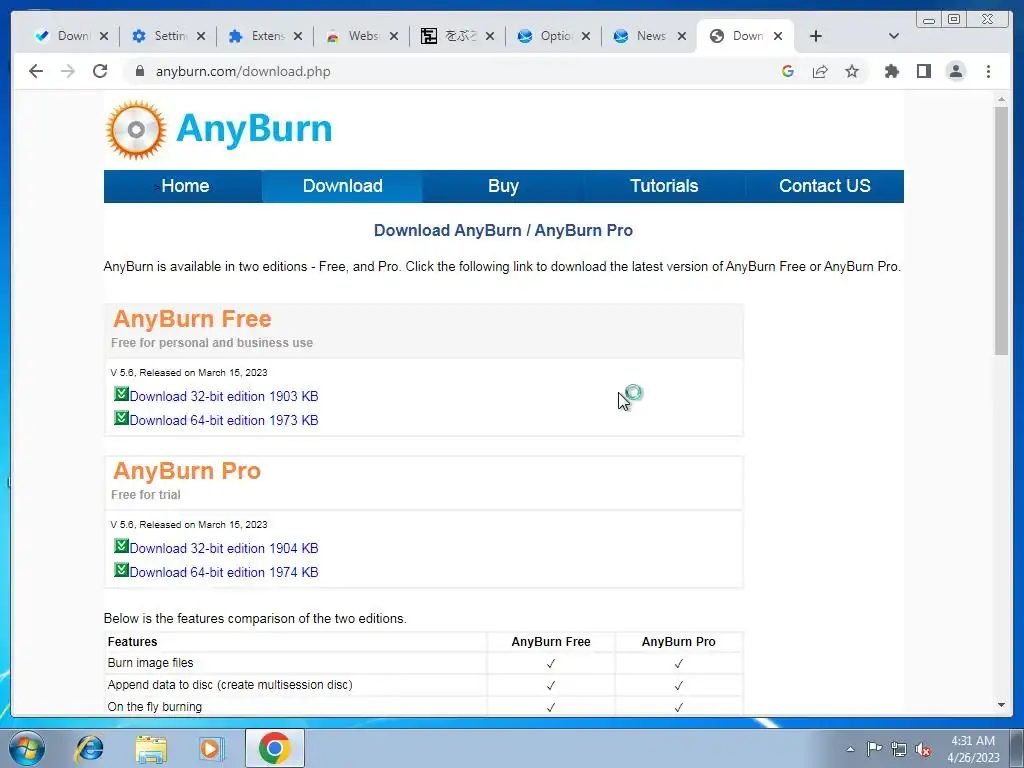1024x768 pixels.
Task: Open the Windows Start orb
Action: pos(27,748)
